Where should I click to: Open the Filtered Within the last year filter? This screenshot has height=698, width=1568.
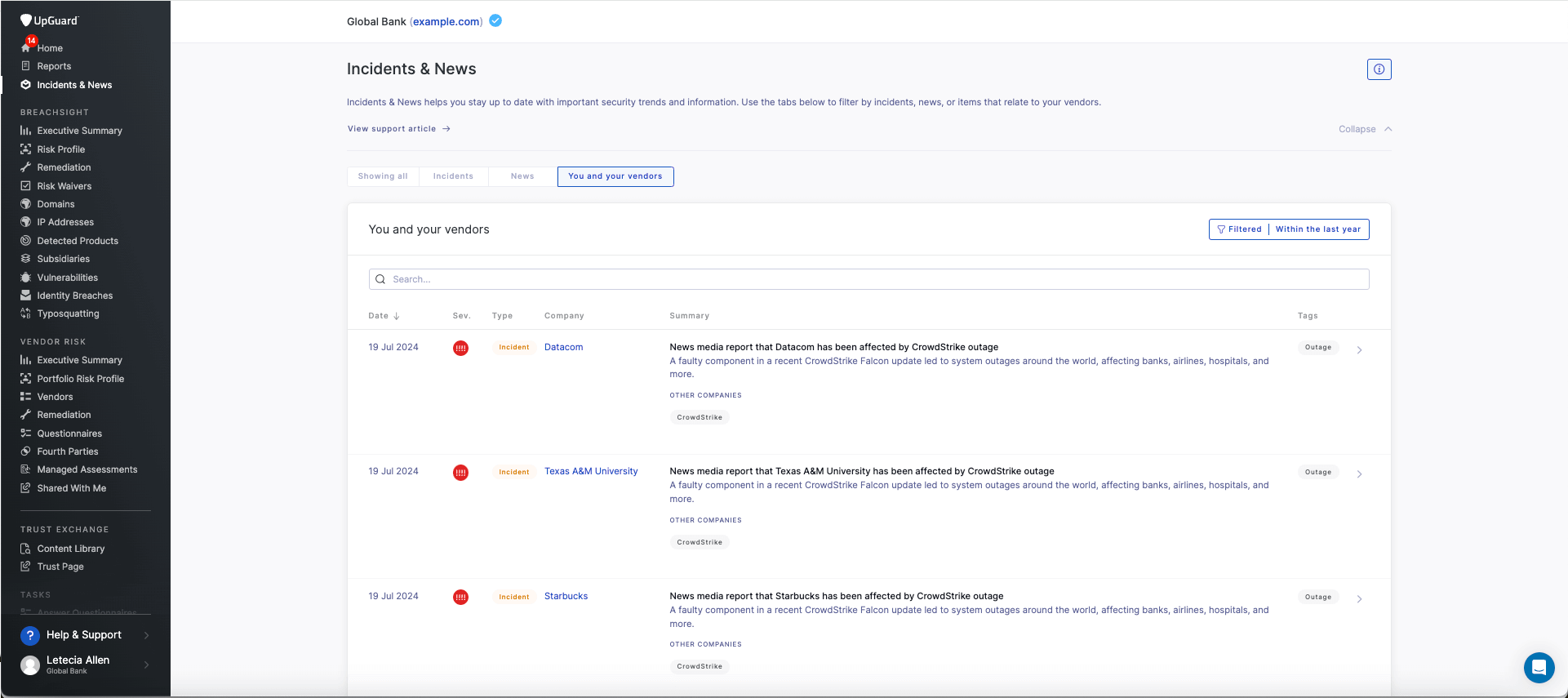(x=1289, y=229)
